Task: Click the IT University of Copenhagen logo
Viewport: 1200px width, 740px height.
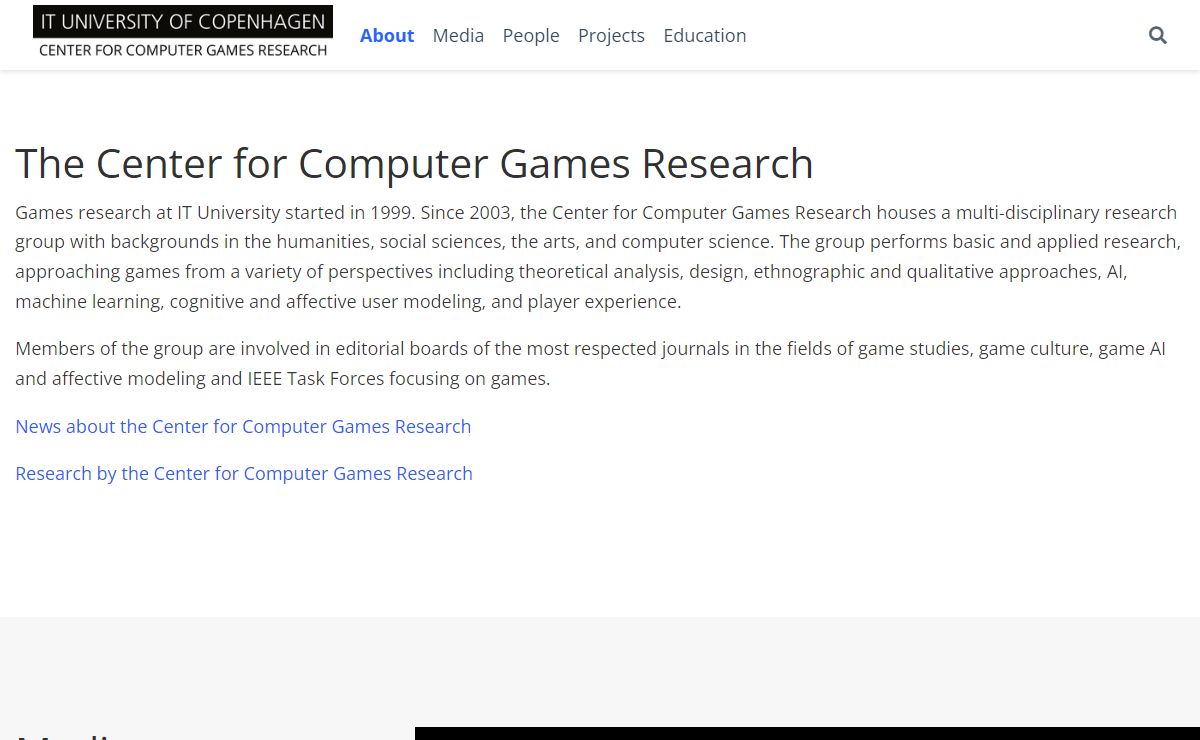Action: pyautogui.click(x=183, y=33)
